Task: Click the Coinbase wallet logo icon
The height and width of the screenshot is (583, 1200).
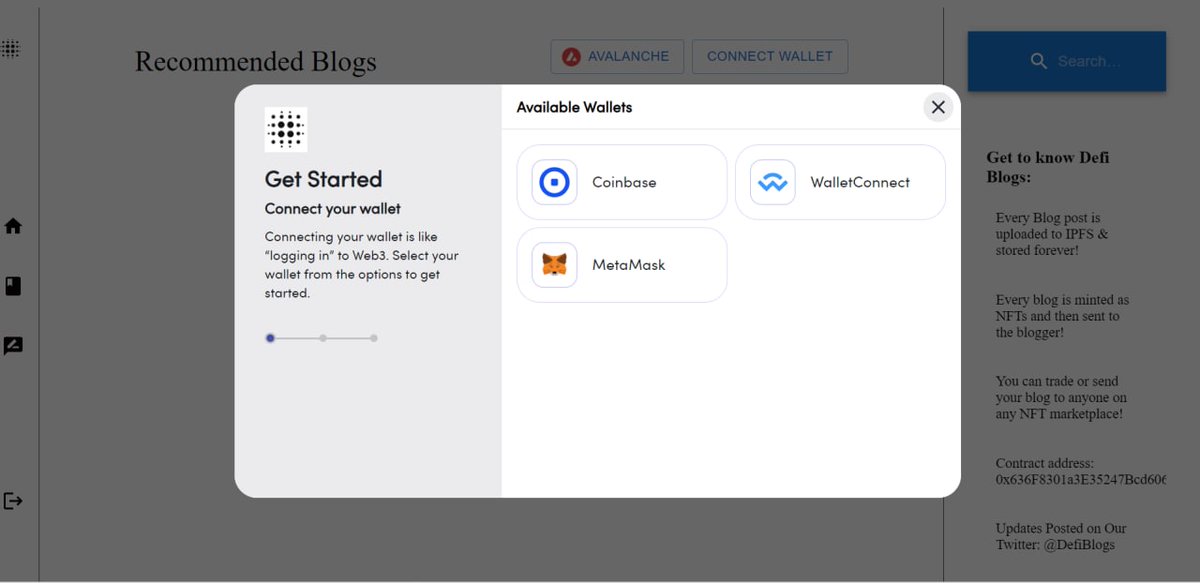Action: [x=554, y=183]
